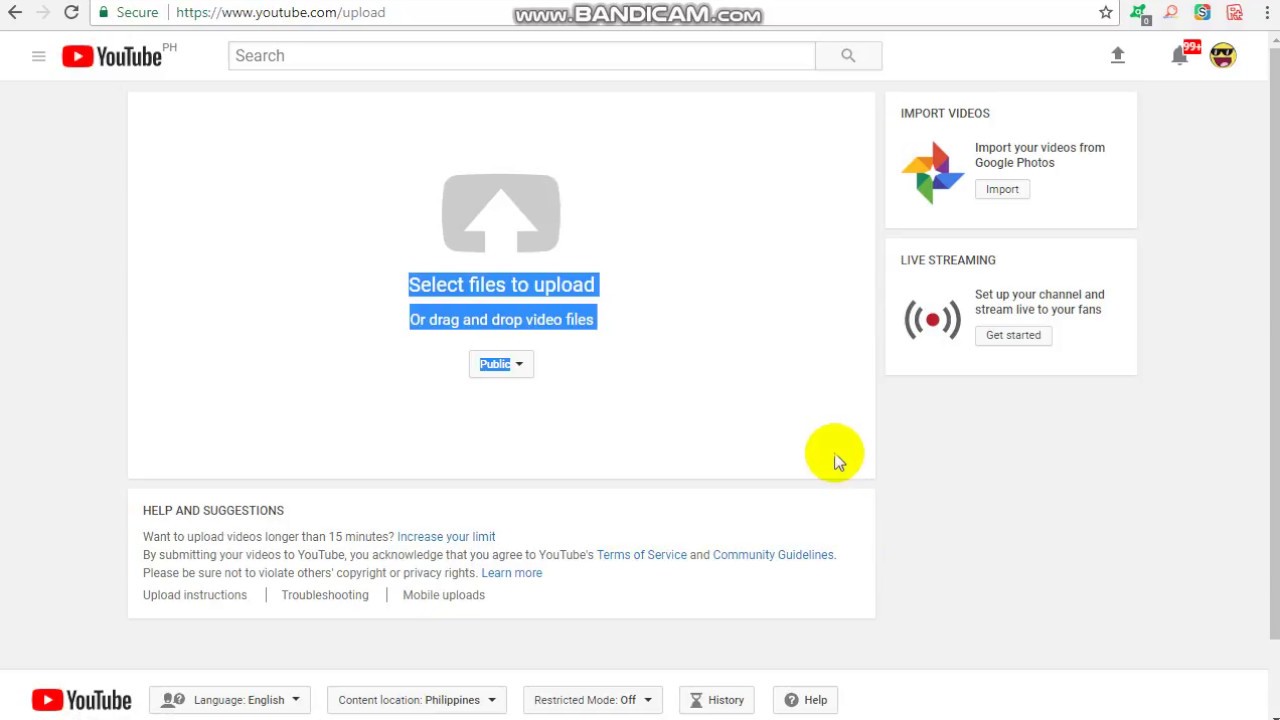
Task: Open the Mobile uploads link
Action: click(444, 595)
